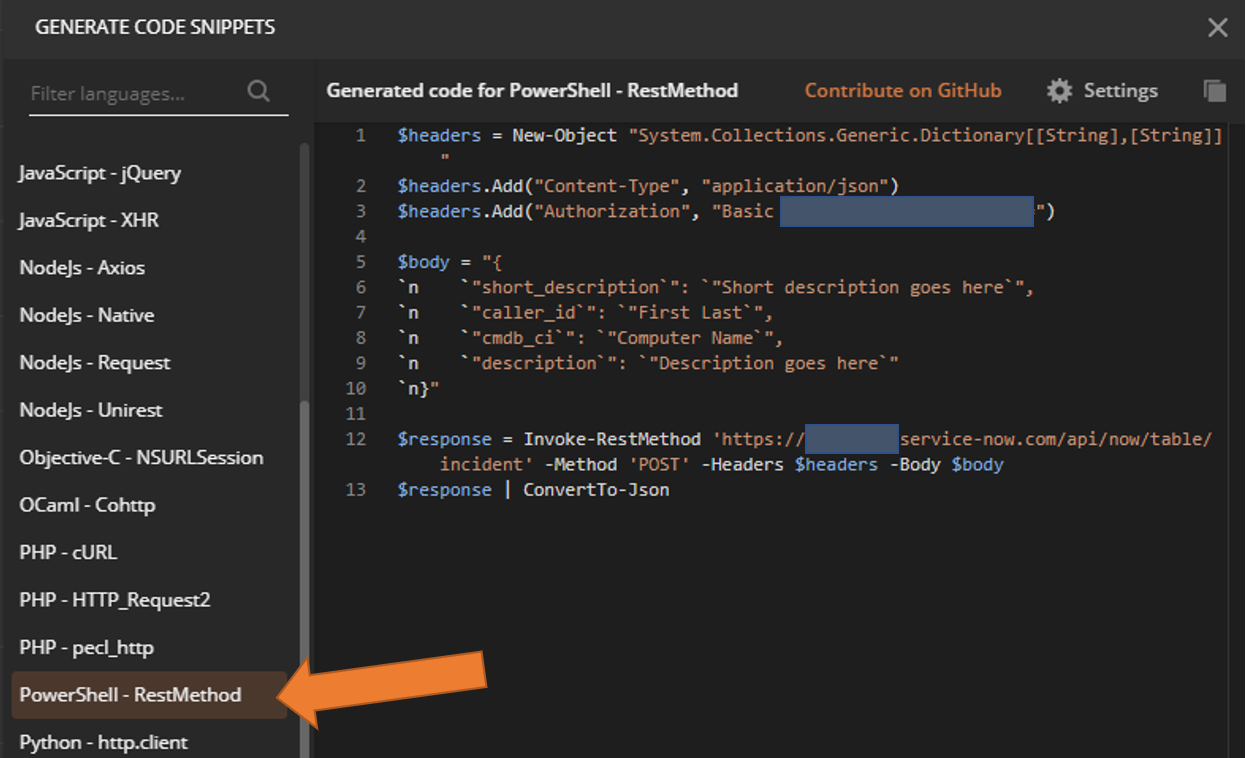Click line number 12 in the gutter

point(355,439)
